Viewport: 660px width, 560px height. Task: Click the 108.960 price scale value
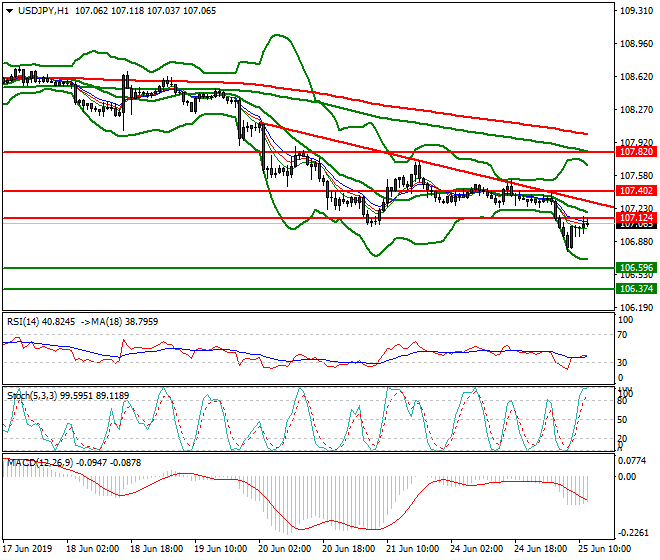pyautogui.click(x=636, y=44)
